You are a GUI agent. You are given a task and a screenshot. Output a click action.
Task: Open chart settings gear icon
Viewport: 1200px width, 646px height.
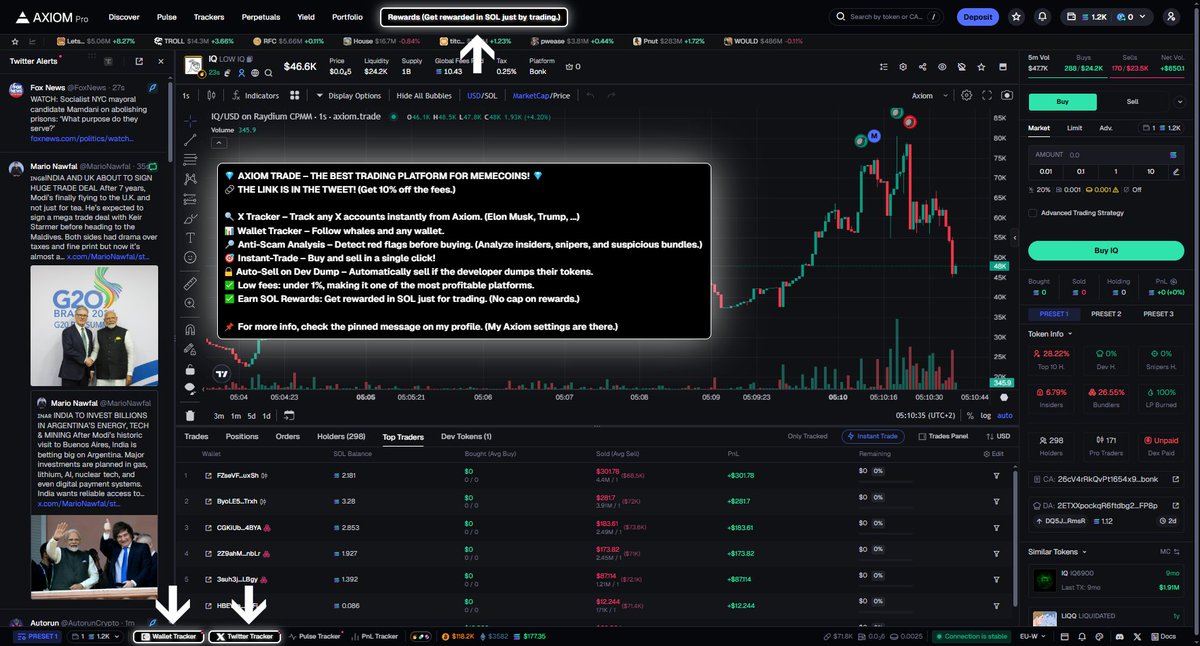point(966,96)
